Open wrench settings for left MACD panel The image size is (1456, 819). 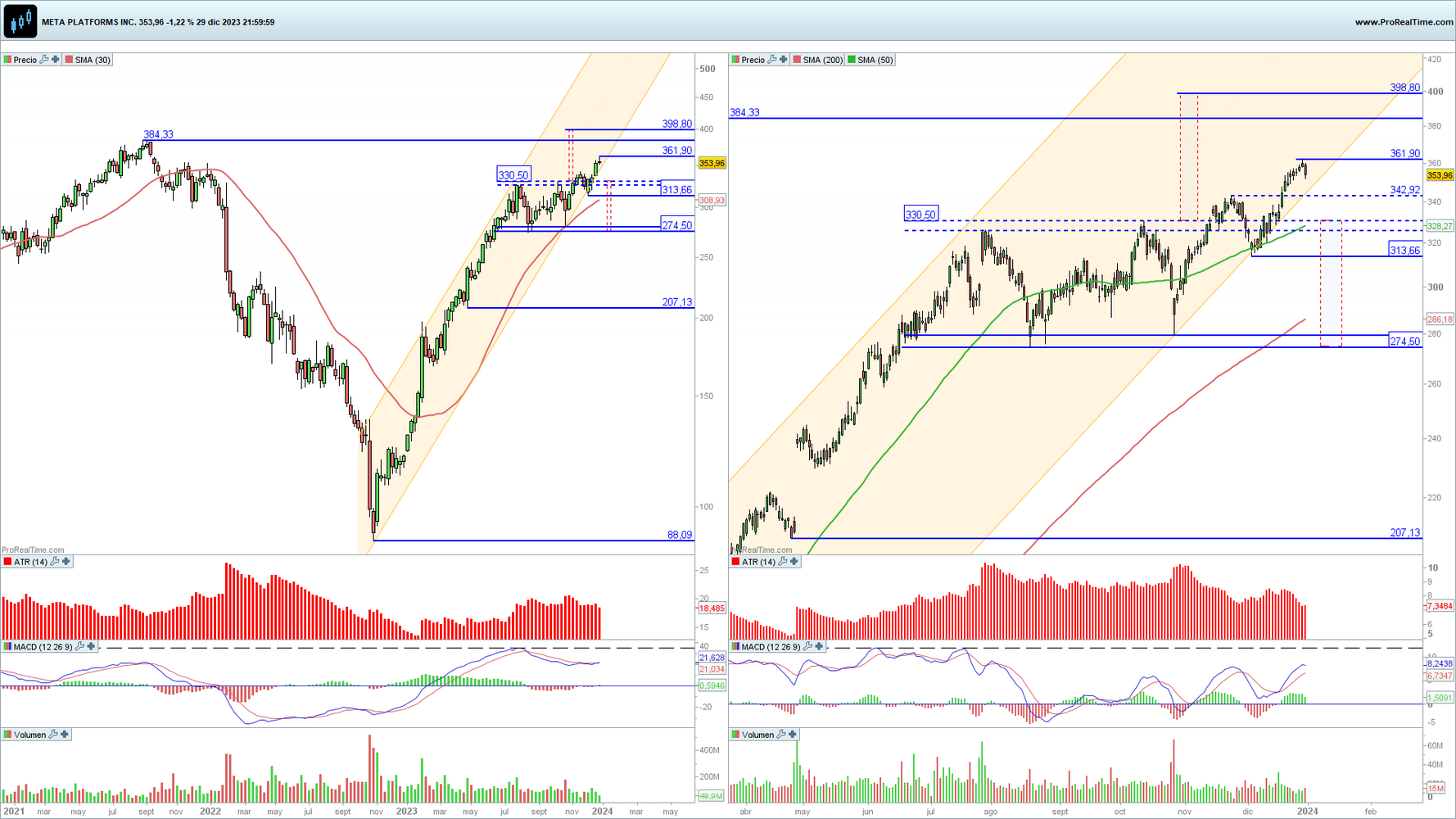click(79, 647)
